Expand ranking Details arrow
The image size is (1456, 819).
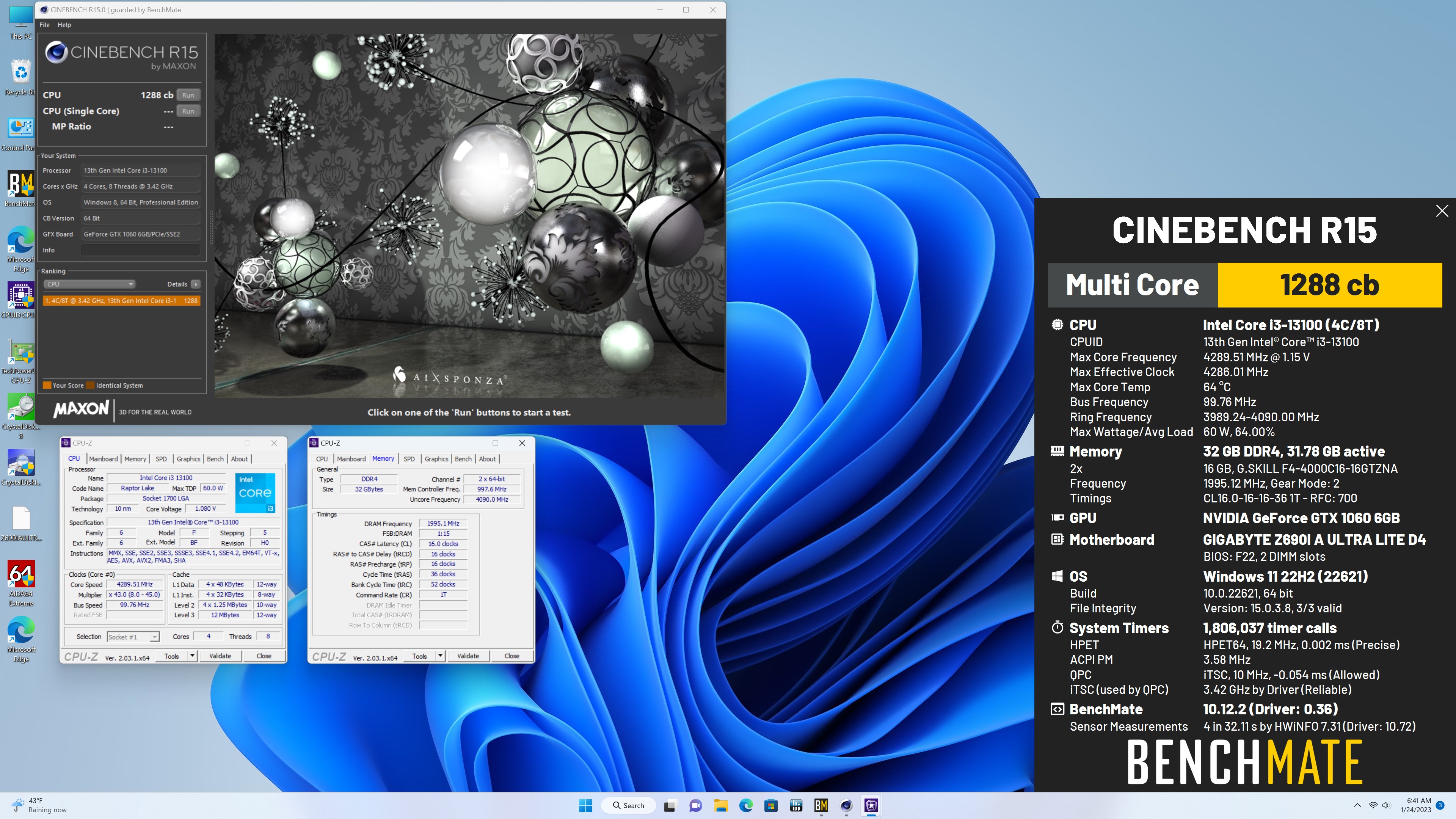point(196,284)
